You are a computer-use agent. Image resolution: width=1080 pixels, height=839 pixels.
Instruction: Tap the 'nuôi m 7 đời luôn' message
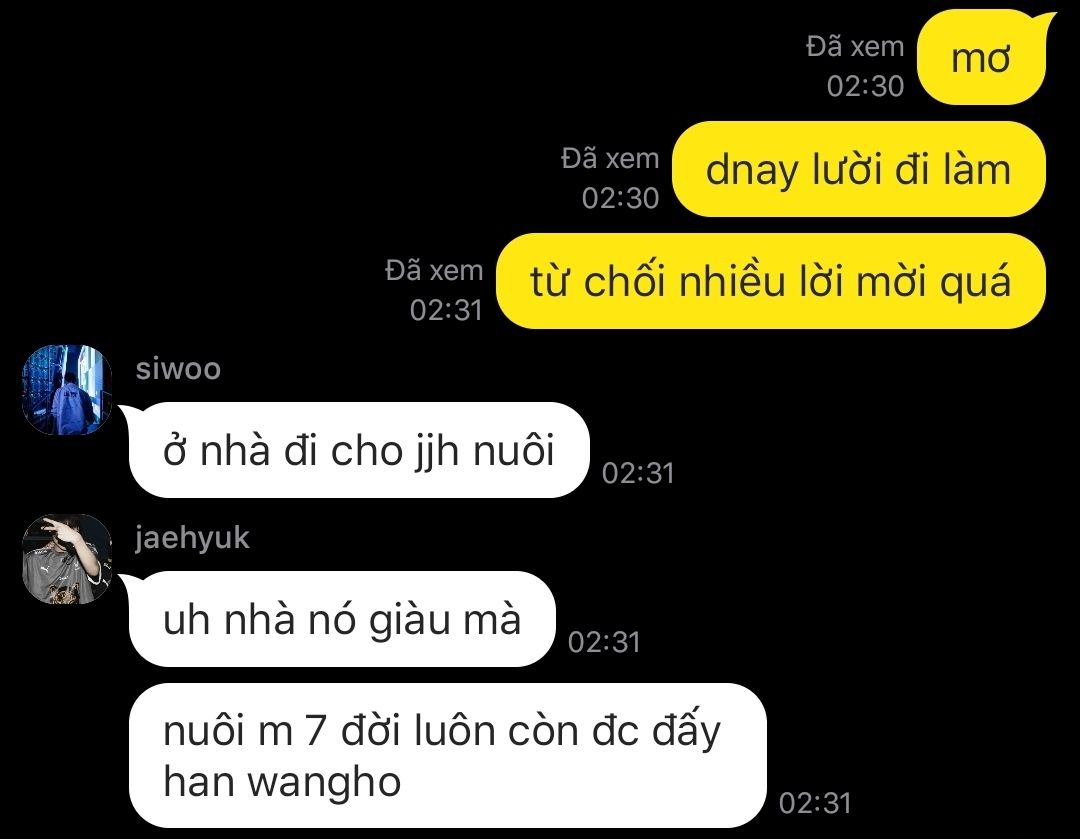click(448, 756)
